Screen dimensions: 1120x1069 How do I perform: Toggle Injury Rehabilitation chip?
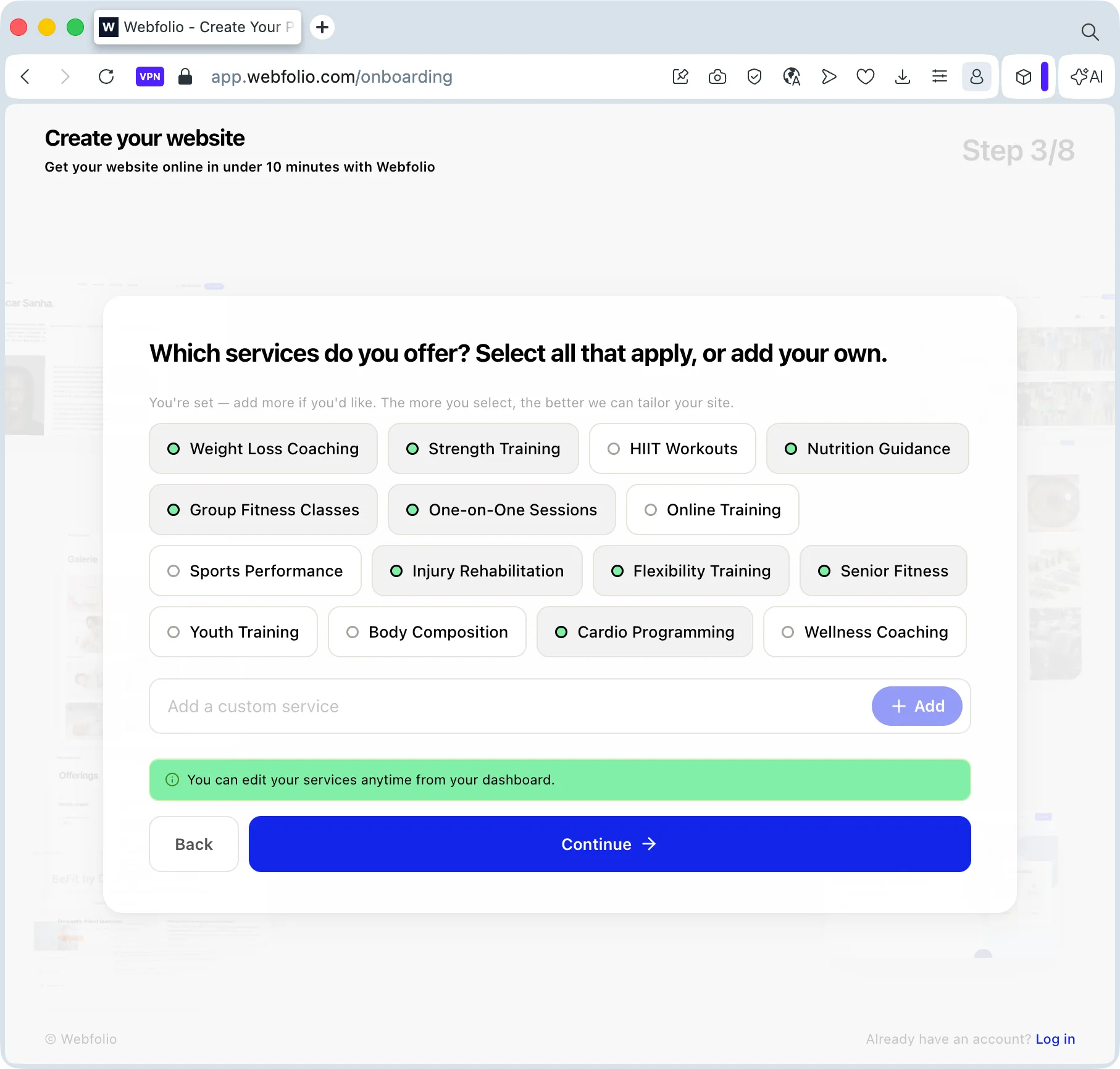[477, 571]
